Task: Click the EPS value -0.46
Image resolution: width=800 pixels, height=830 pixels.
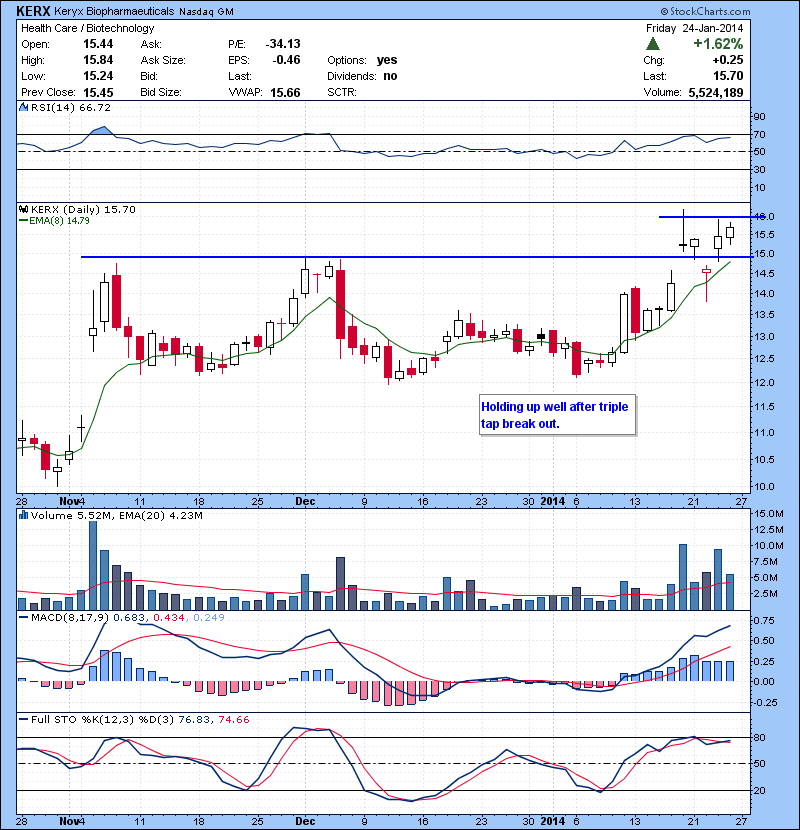Action: pyautogui.click(x=286, y=60)
